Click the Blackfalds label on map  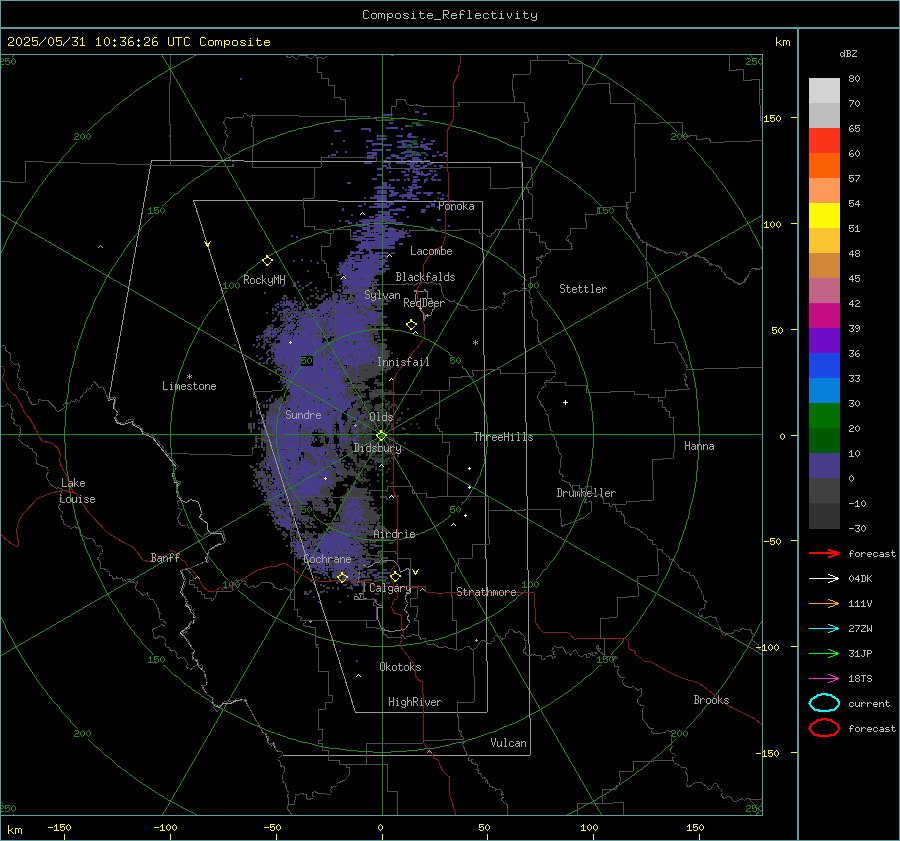pyautogui.click(x=425, y=277)
